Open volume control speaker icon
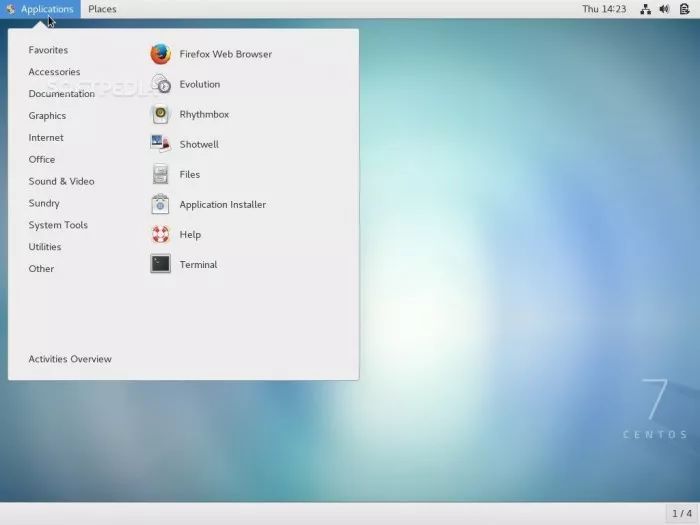The height and width of the screenshot is (525, 700). click(664, 9)
